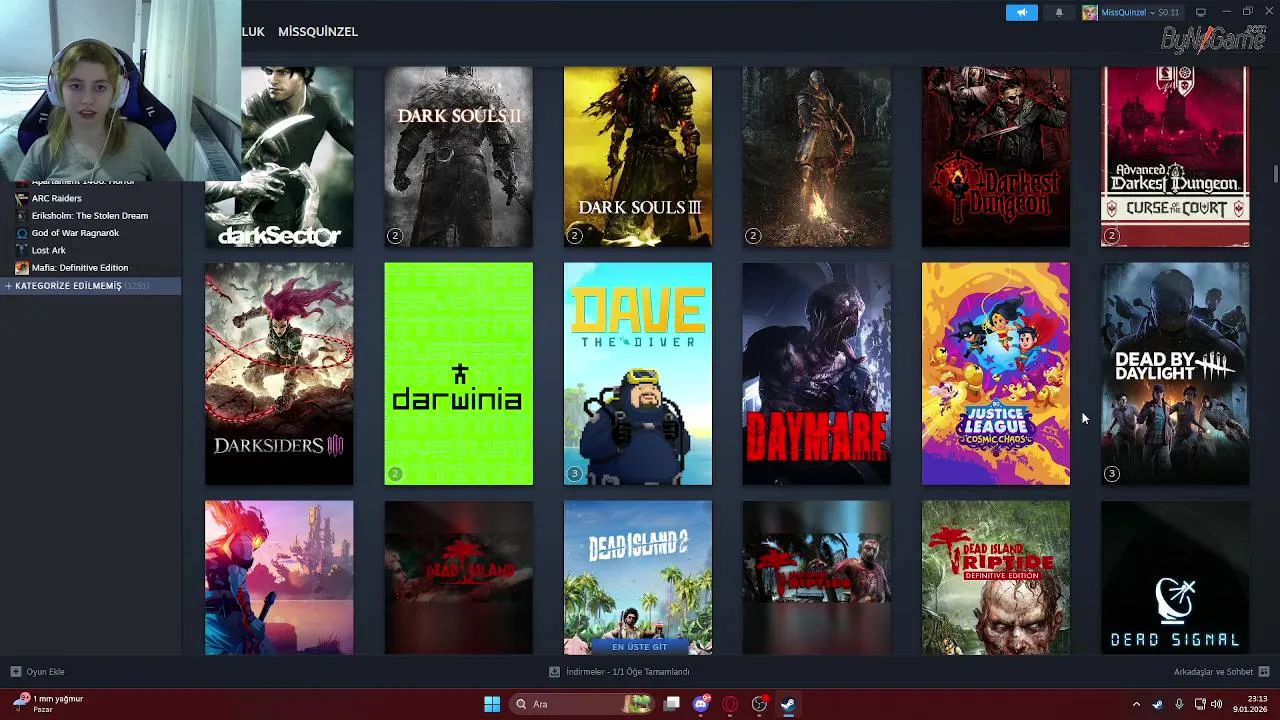This screenshot has height=720, width=1280.
Task: Open Task View on the taskbar
Action: (673, 704)
